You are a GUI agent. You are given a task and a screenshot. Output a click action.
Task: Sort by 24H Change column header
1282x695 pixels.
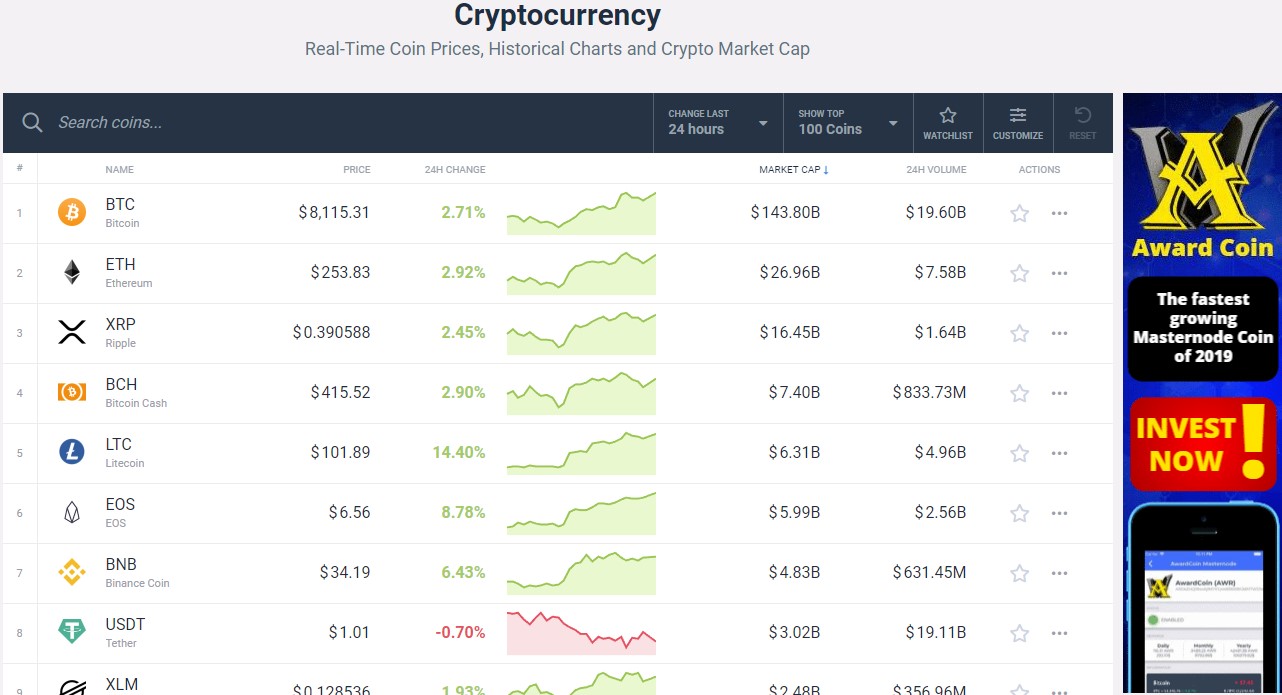click(x=455, y=169)
